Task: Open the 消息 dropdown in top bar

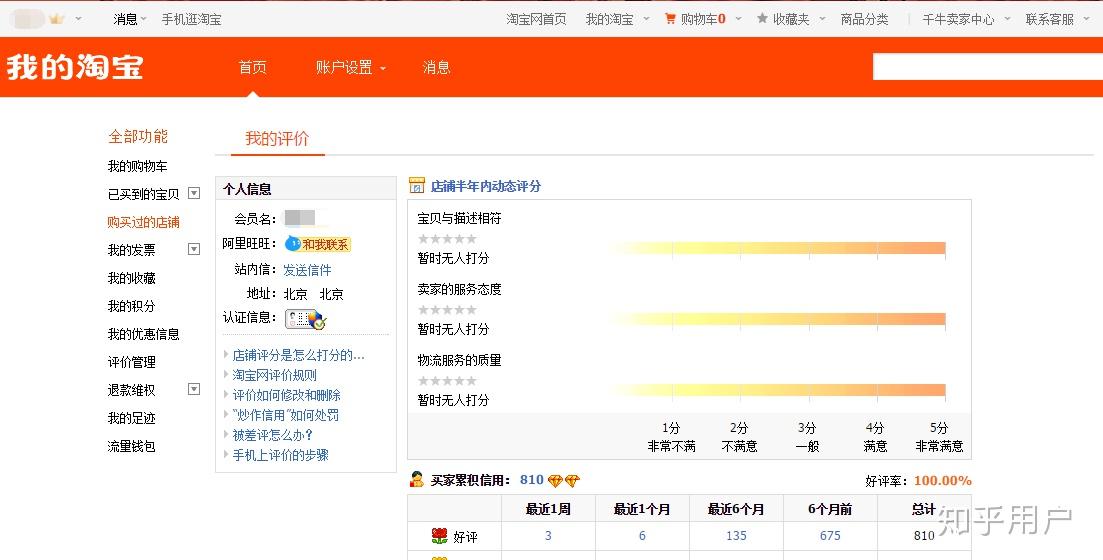Action: coord(129,19)
